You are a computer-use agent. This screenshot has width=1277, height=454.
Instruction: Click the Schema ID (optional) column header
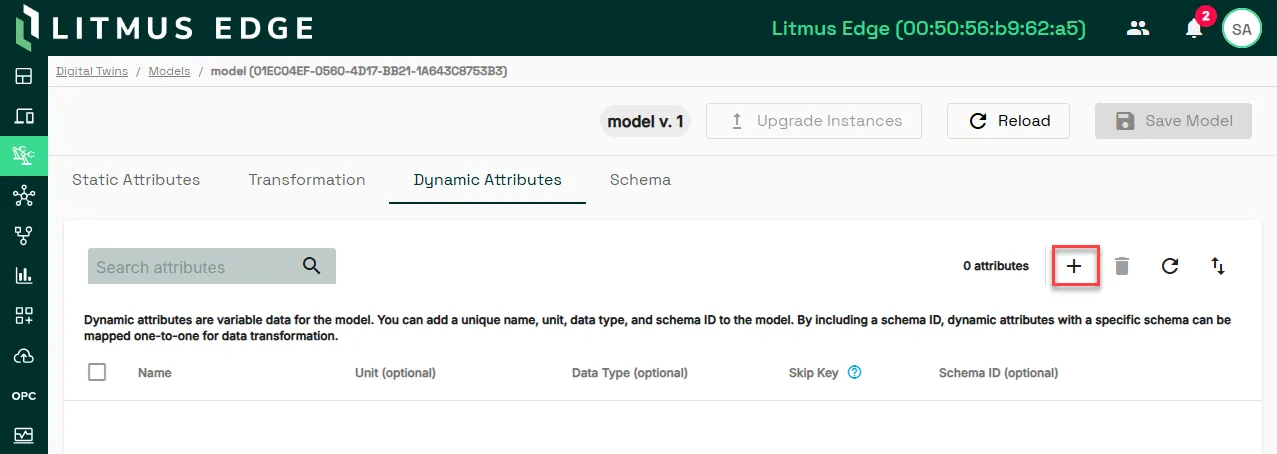[x=998, y=373]
